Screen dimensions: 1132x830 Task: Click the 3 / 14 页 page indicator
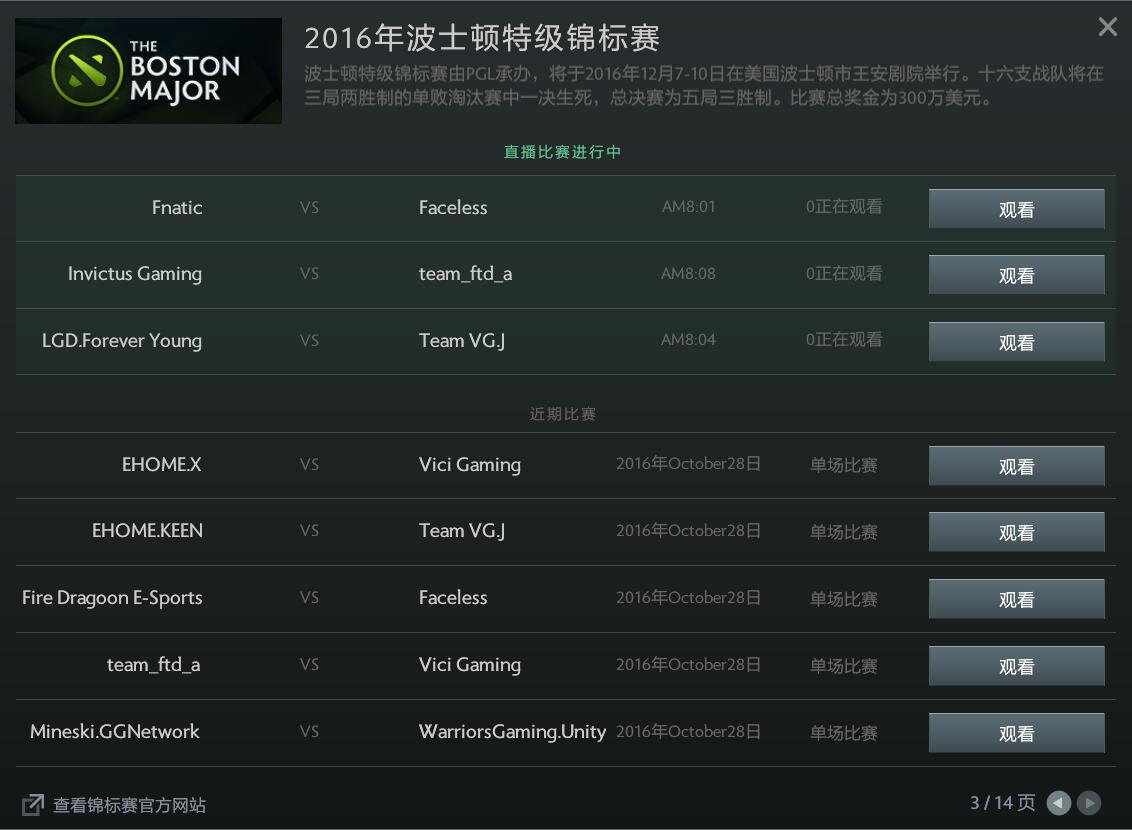1002,803
